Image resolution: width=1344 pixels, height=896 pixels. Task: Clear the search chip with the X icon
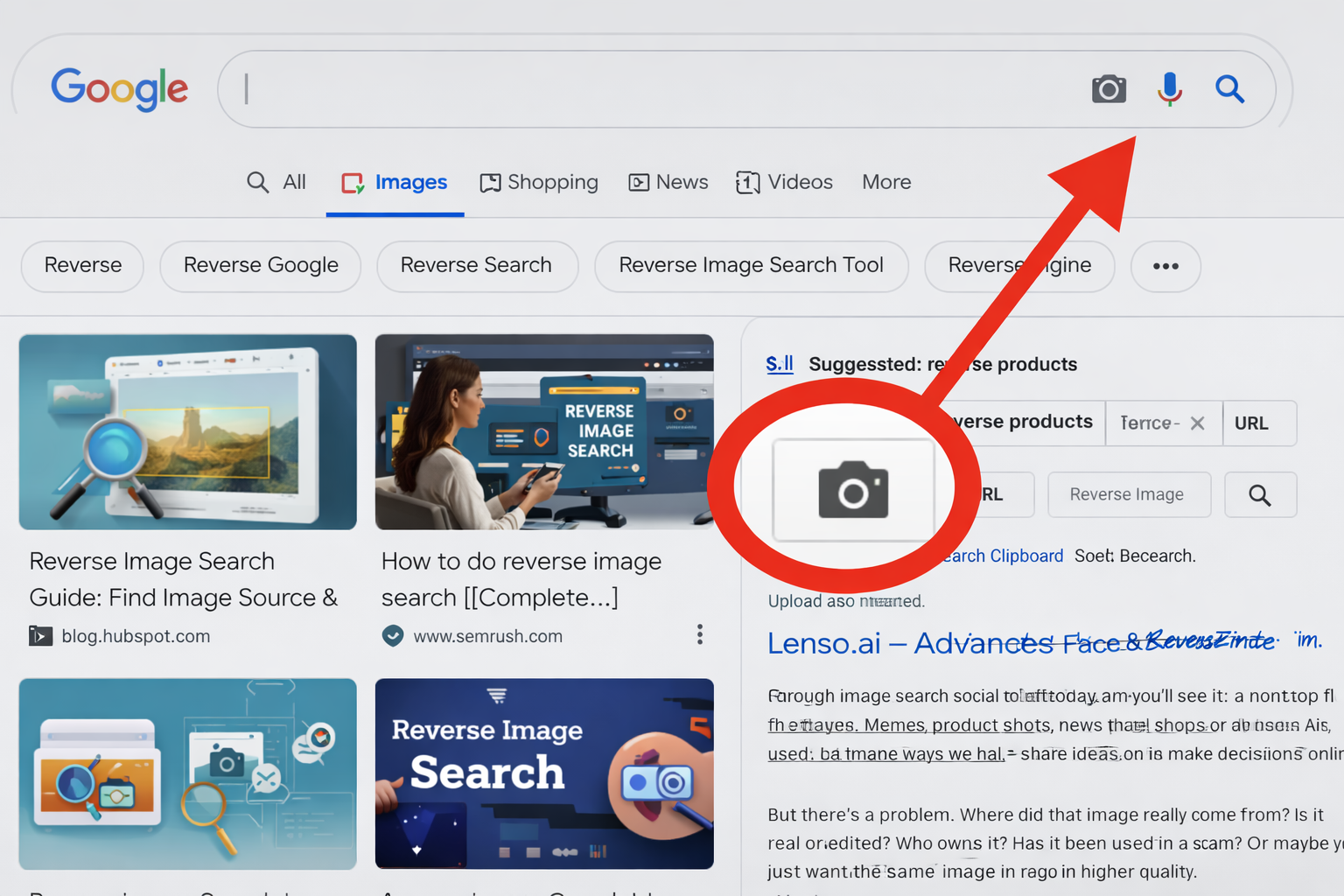[x=1198, y=423]
